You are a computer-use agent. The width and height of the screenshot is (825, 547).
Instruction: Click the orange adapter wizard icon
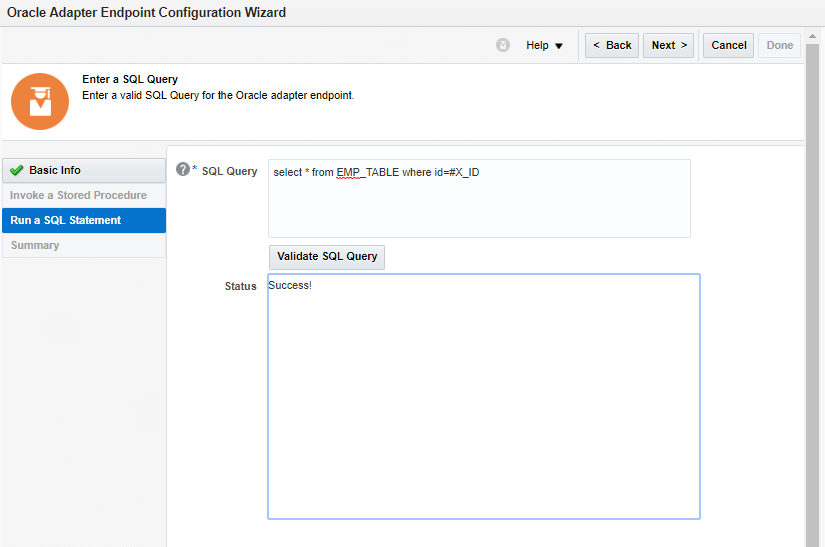[40, 102]
